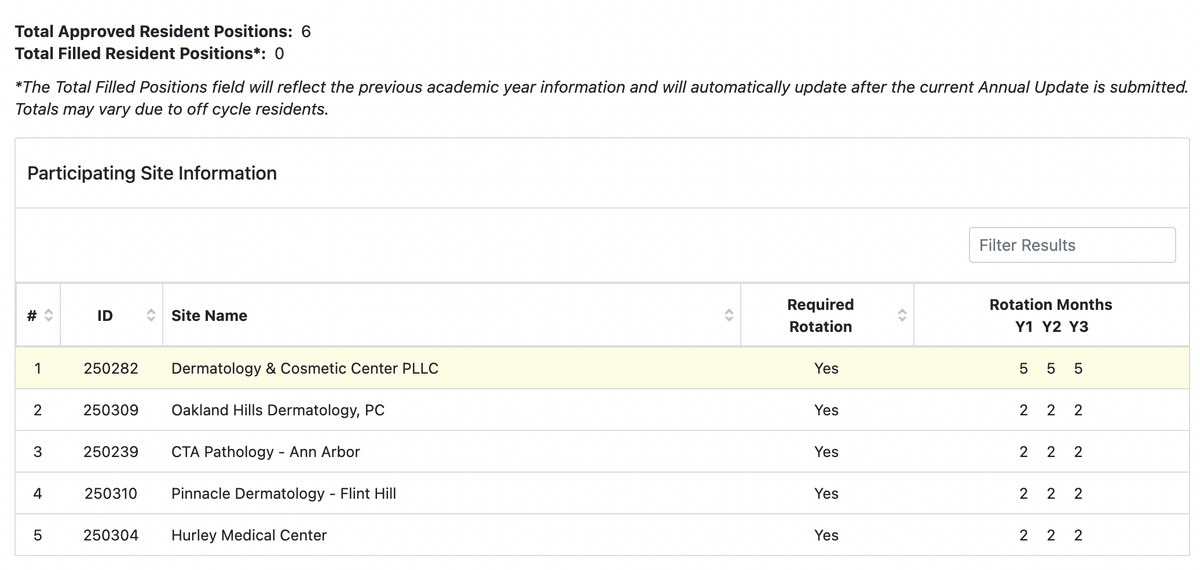The height and width of the screenshot is (570, 1200).
Task: Click the Required Rotation column header
Action: 820,315
